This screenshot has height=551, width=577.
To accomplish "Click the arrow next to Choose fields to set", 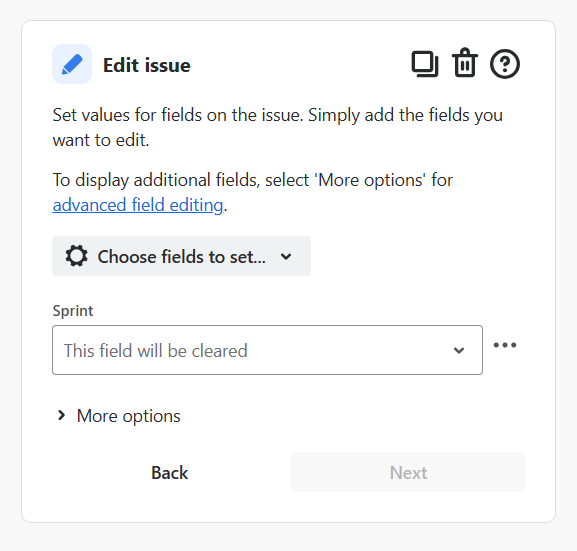I will pyautogui.click(x=286, y=257).
